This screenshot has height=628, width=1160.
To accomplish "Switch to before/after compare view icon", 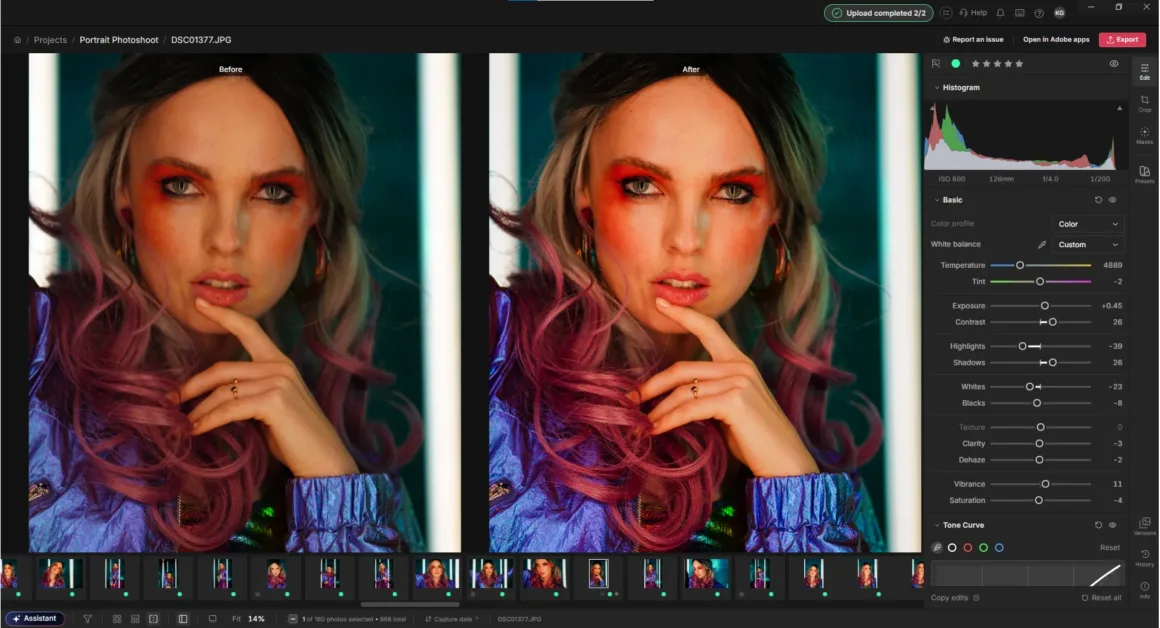I will pyautogui.click(x=153, y=618).
